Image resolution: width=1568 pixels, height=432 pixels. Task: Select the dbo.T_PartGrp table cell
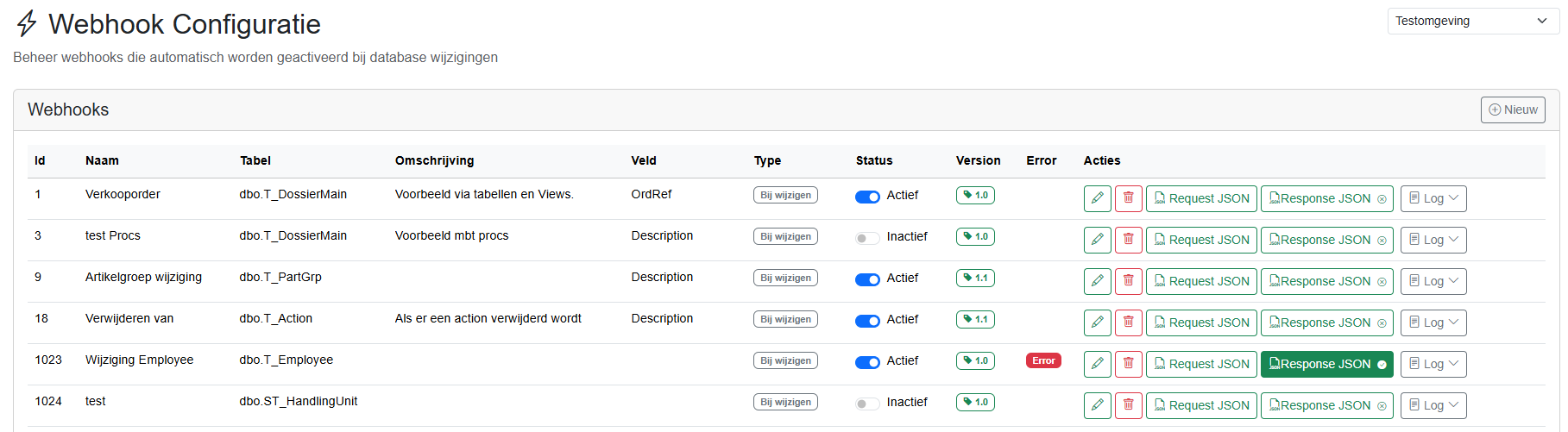coord(280,277)
